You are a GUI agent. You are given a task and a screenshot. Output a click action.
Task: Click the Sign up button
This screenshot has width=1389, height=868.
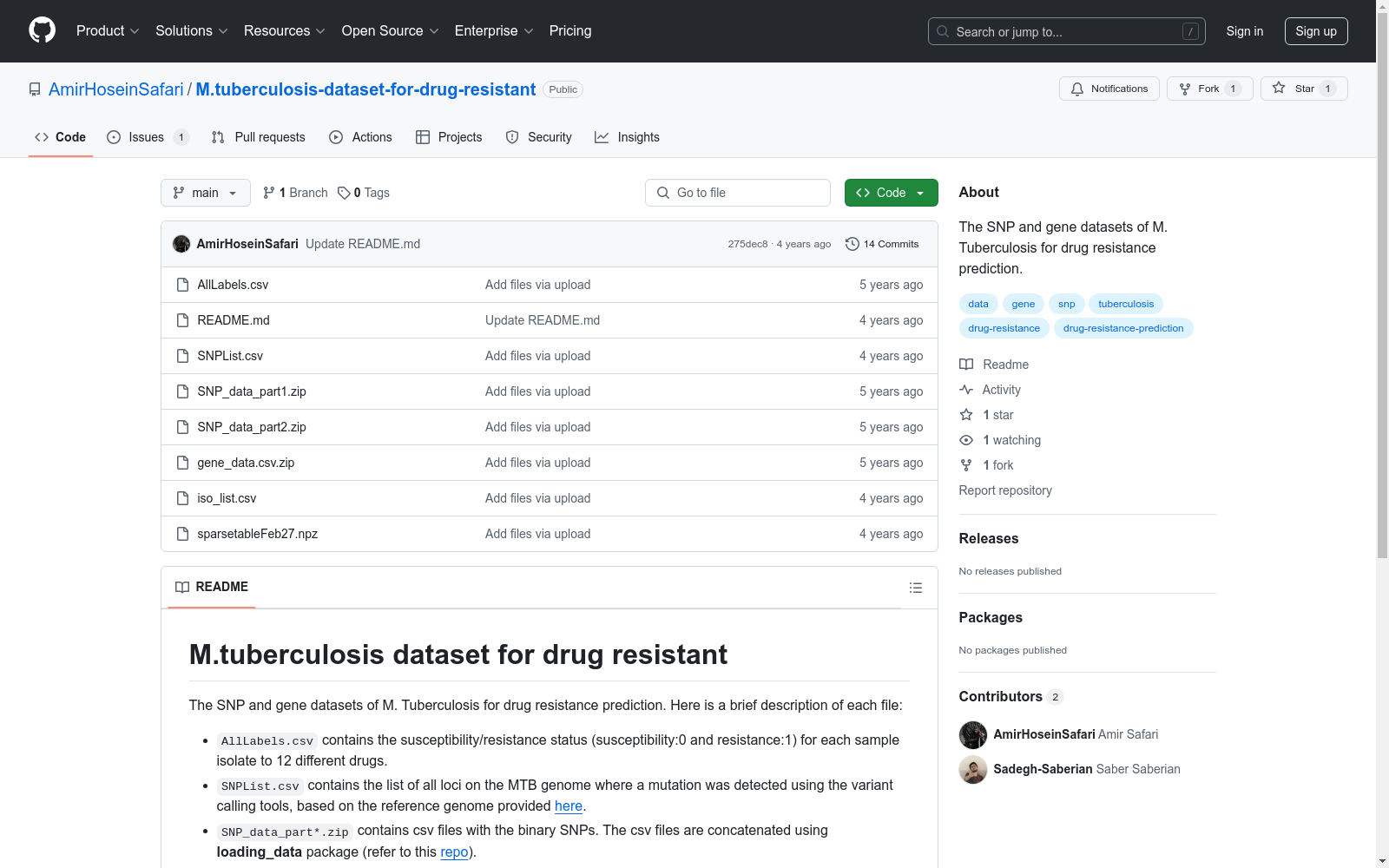tap(1316, 31)
